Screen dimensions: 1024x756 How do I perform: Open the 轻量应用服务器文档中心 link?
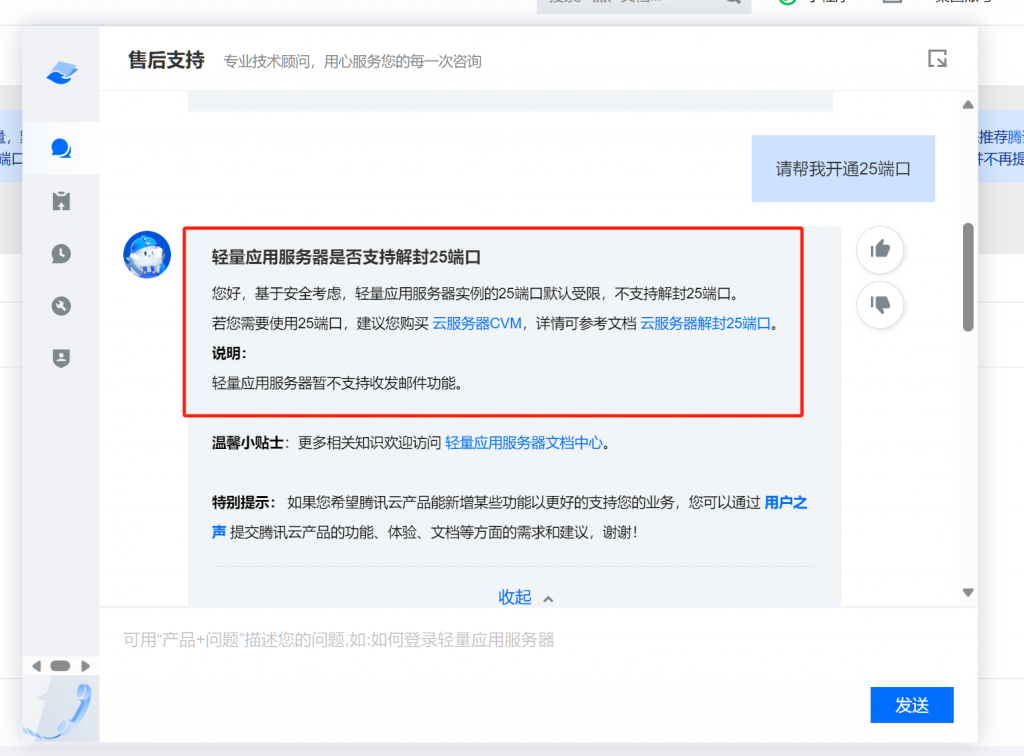[524, 443]
